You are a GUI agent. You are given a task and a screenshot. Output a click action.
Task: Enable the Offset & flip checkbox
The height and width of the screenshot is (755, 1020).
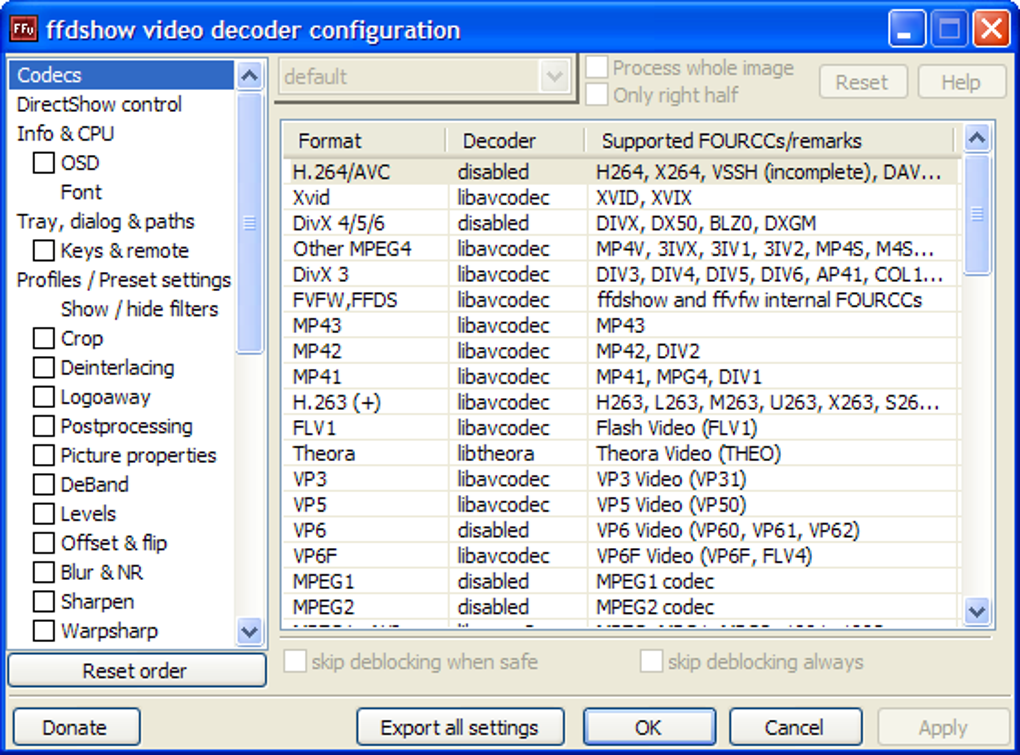[x=44, y=543]
